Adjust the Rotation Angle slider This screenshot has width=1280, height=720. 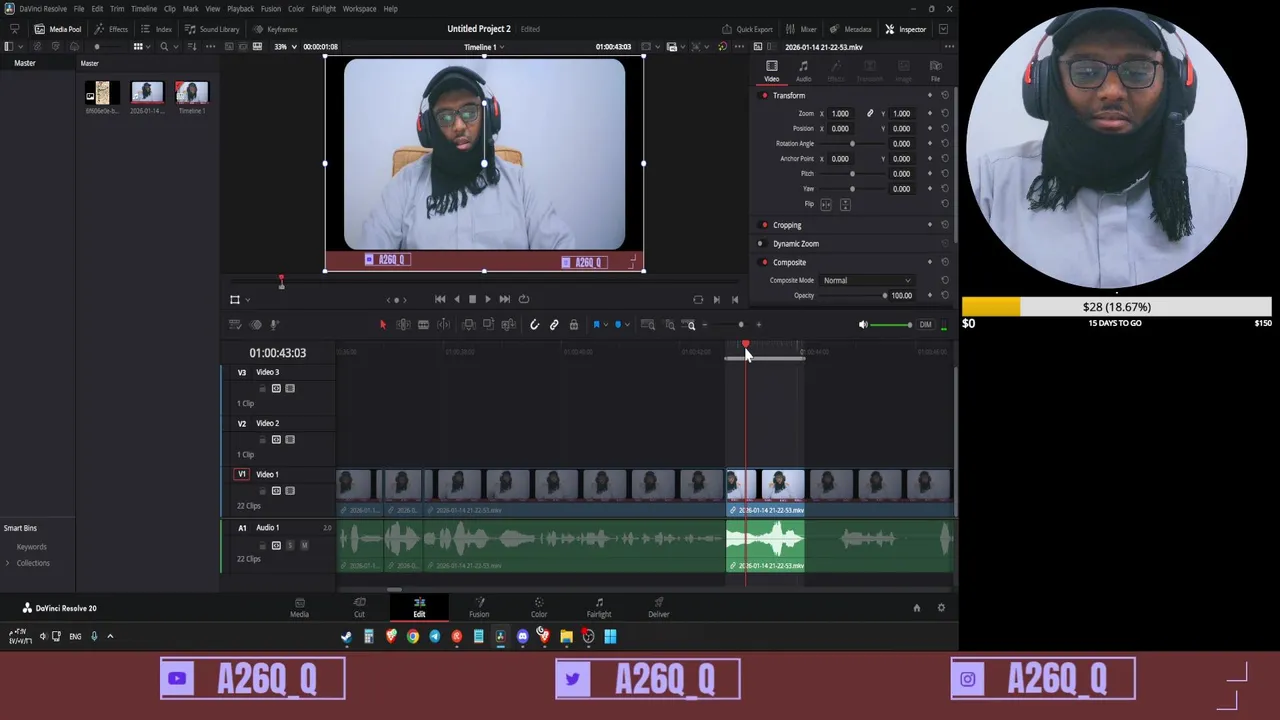point(852,144)
